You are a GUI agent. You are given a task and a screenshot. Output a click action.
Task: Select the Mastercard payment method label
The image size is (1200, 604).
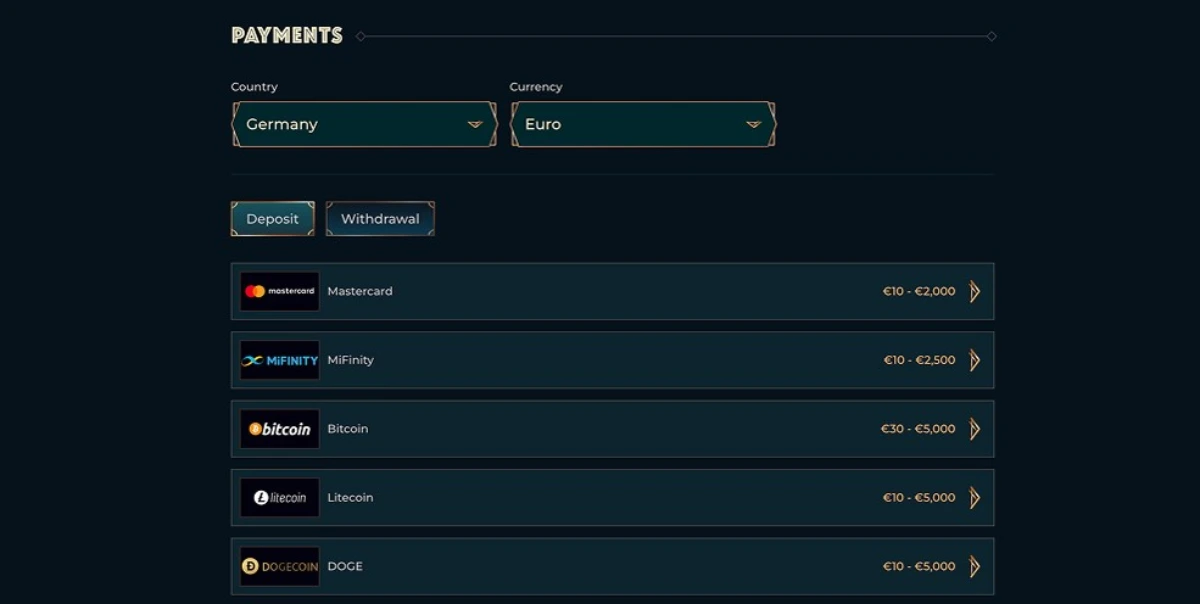pos(360,291)
